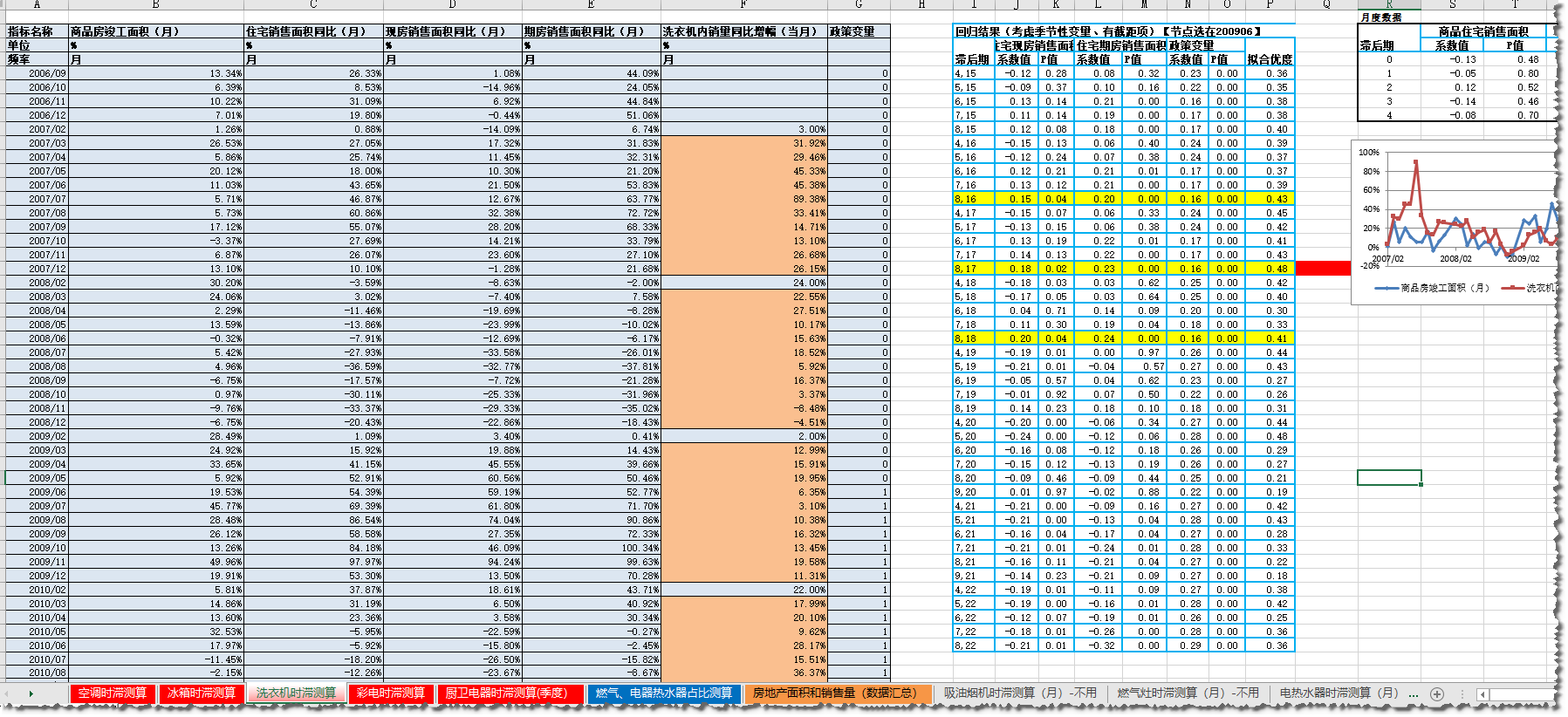Select the red filled cell beside row 8,17
1568x717 pixels.
1323,269
